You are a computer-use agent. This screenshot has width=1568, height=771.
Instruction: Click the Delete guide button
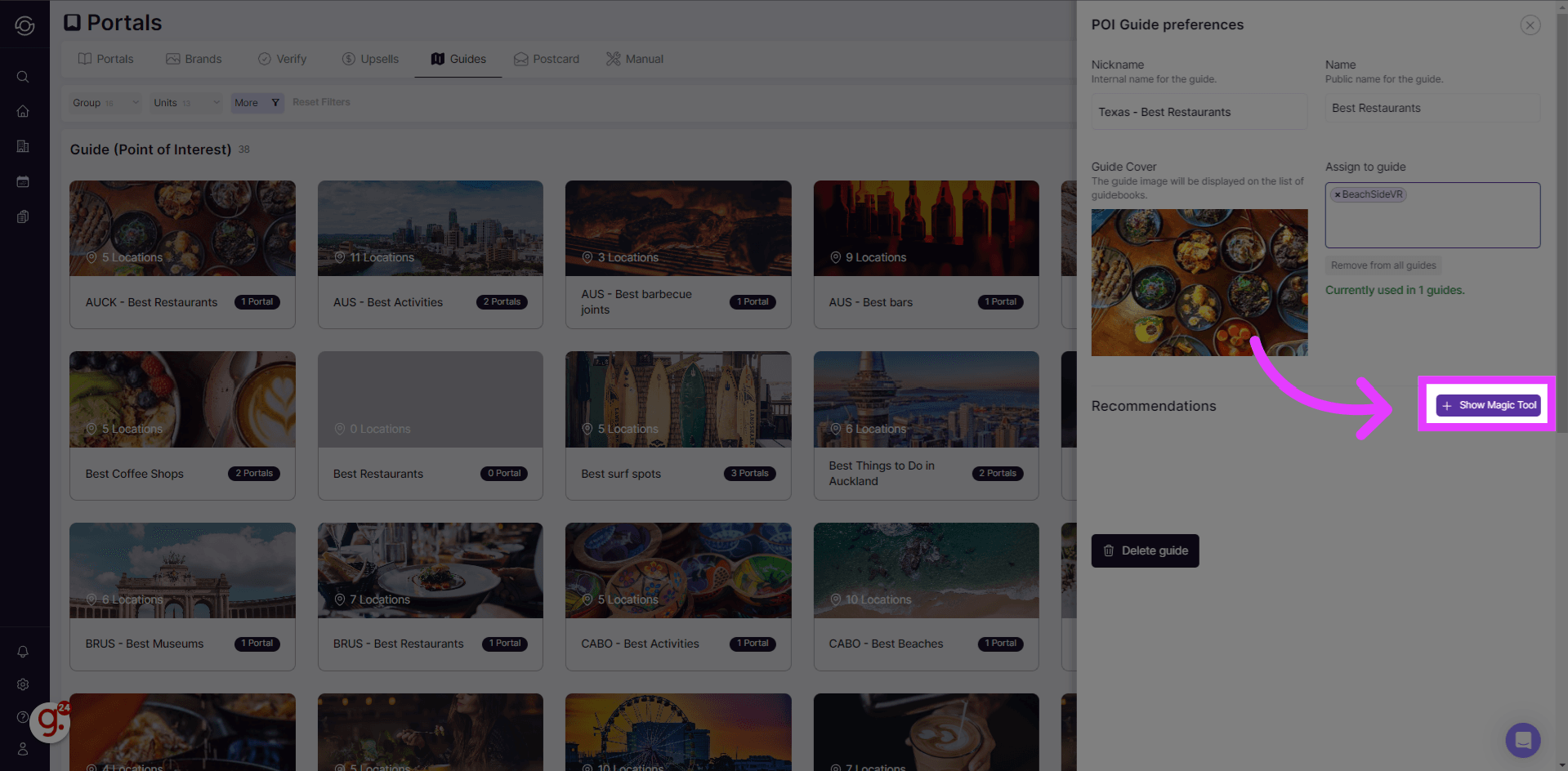(x=1145, y=550)
